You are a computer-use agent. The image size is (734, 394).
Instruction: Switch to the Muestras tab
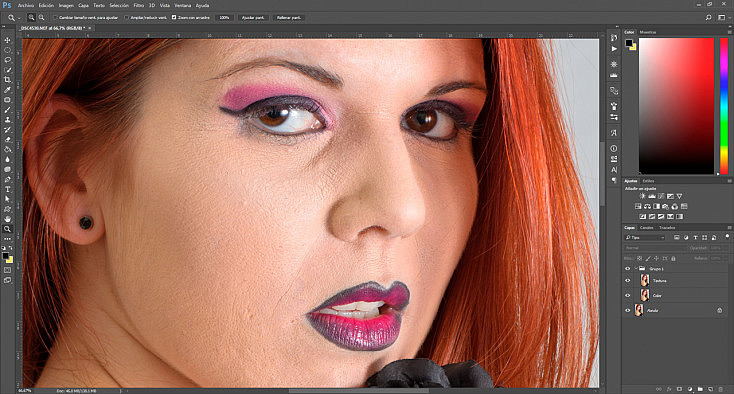click(x=648, y=32)
